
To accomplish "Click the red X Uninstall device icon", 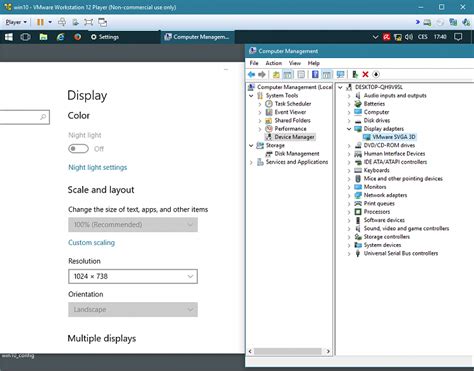I will [365, 74].
